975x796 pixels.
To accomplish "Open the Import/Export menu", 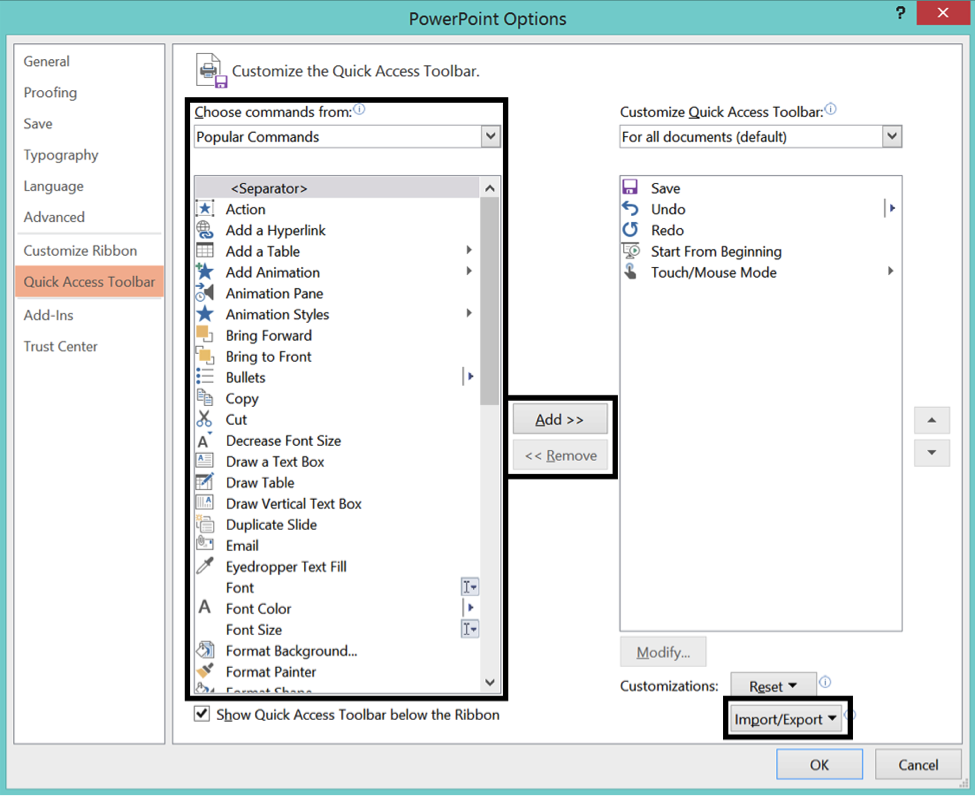I will pos(787,718).
